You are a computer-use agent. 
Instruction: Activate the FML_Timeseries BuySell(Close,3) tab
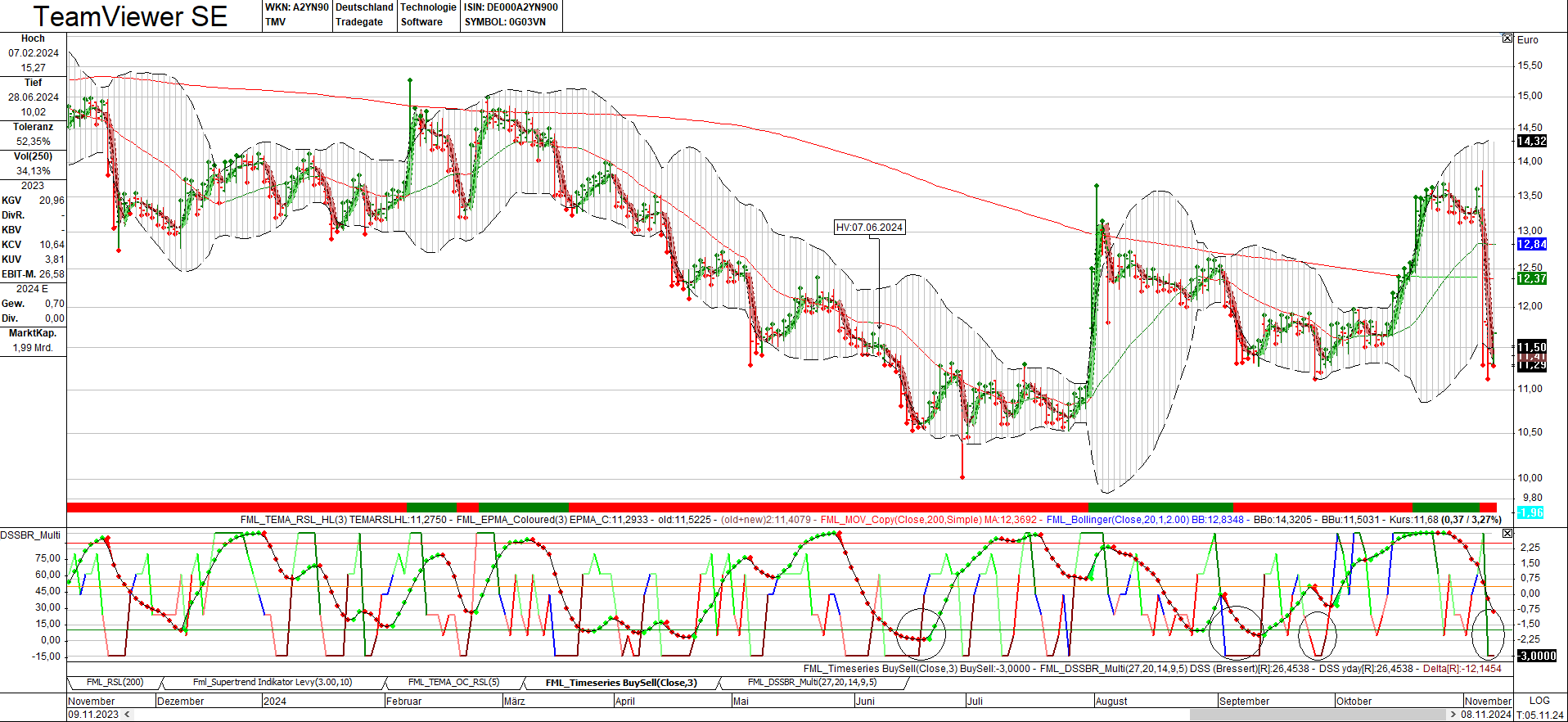pyautogui.click(x=621, y=683)
